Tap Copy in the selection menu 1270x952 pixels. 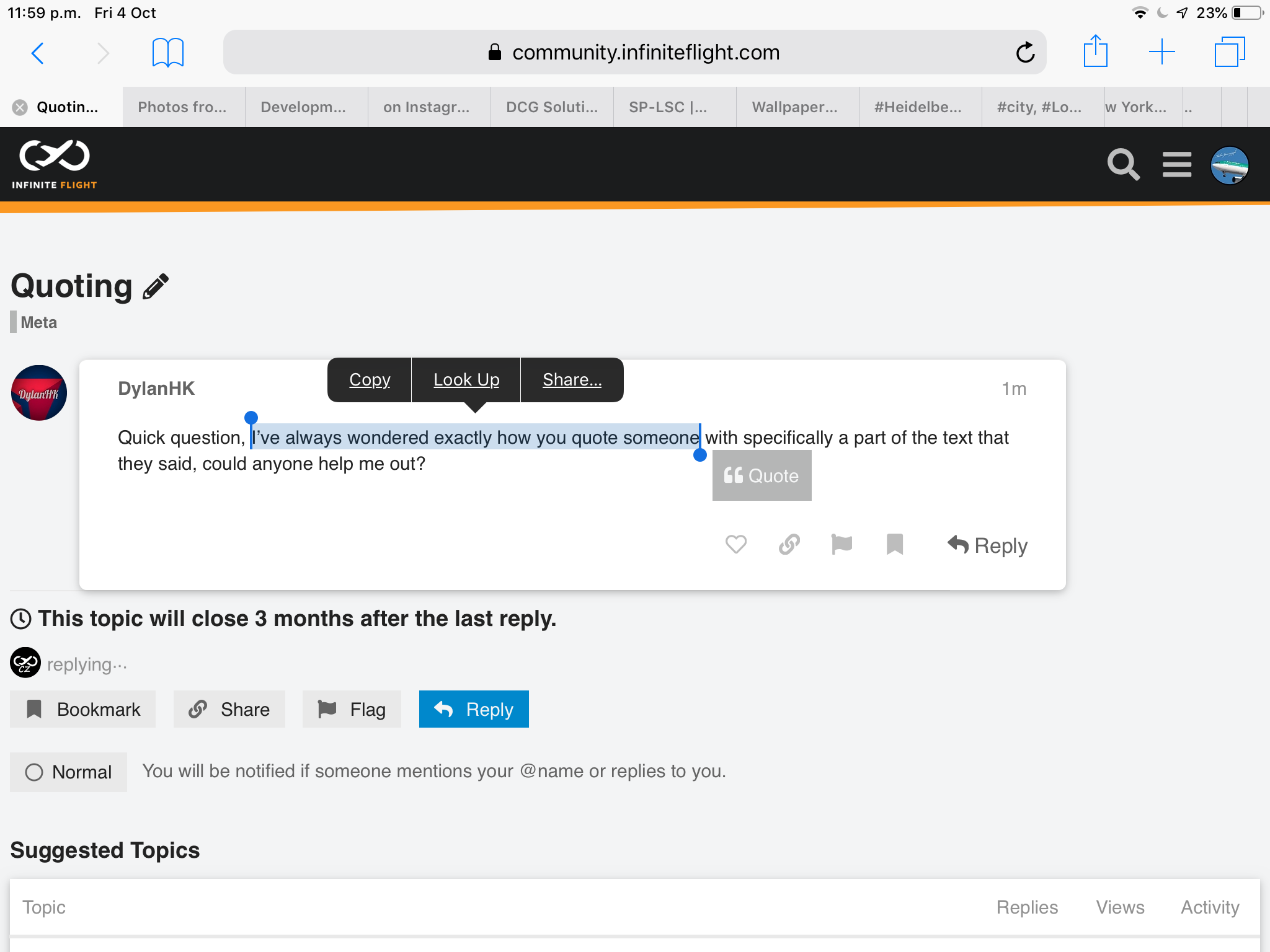[370, 379]
